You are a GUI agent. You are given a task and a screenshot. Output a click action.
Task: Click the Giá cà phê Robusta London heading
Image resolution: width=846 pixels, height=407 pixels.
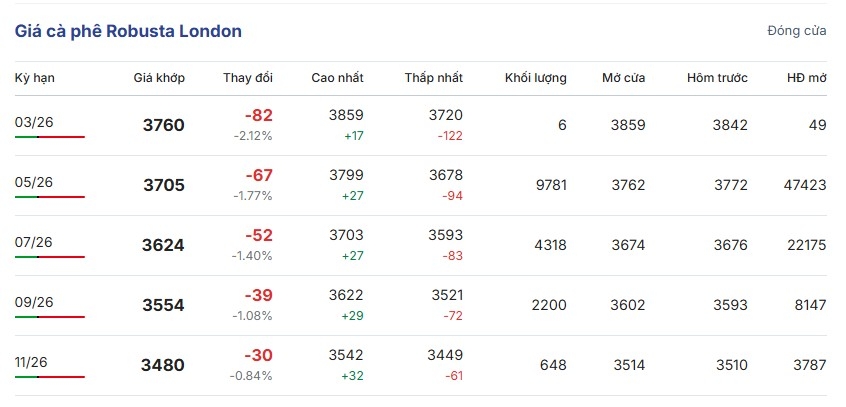128,31
